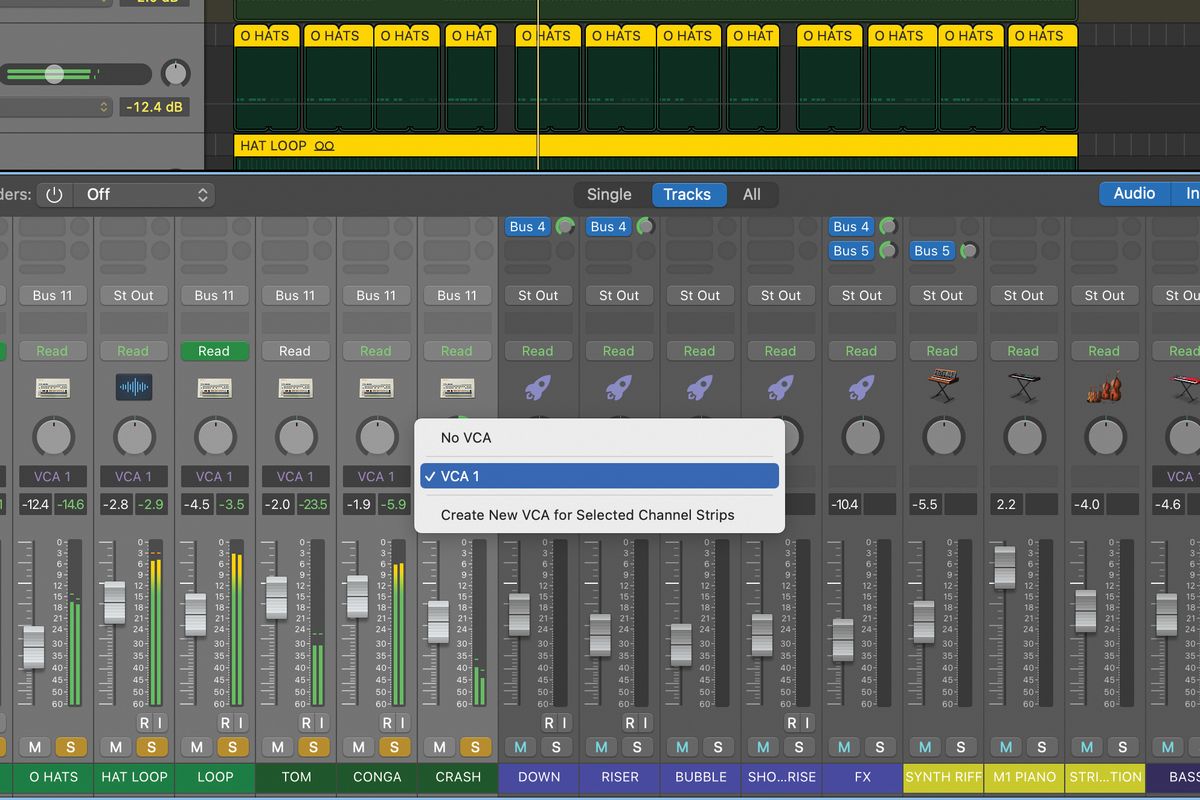Unsolo the TOM channel
Viewport: 1200px width, 800px height.
tap(314, 747)
